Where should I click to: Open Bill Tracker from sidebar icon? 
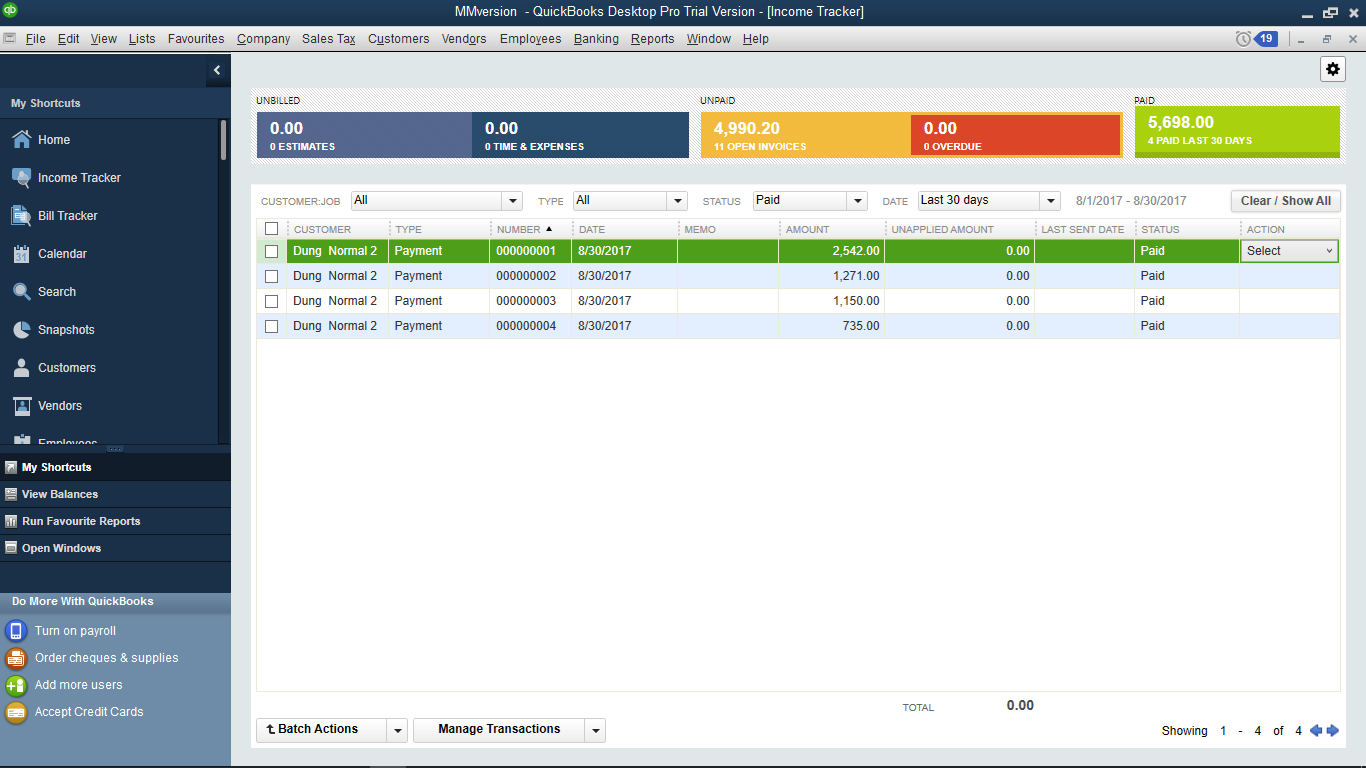(21, 216)
